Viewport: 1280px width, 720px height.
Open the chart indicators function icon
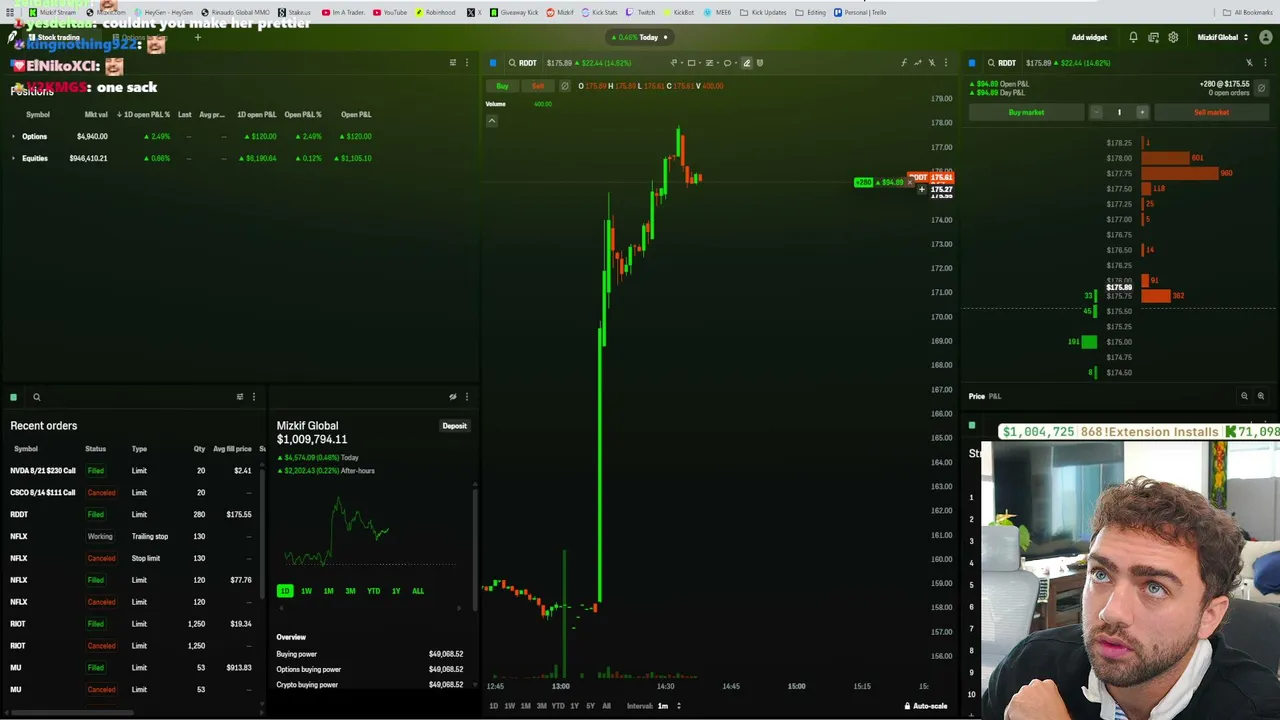[904, 63]
